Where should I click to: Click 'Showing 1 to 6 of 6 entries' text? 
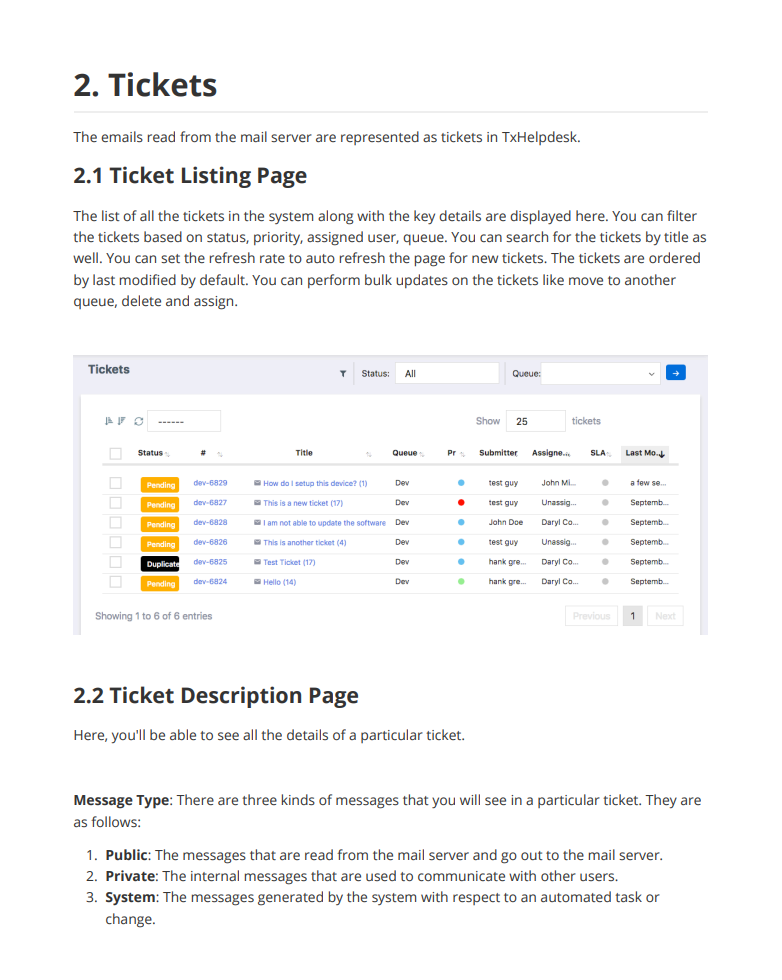coord(154,616)
